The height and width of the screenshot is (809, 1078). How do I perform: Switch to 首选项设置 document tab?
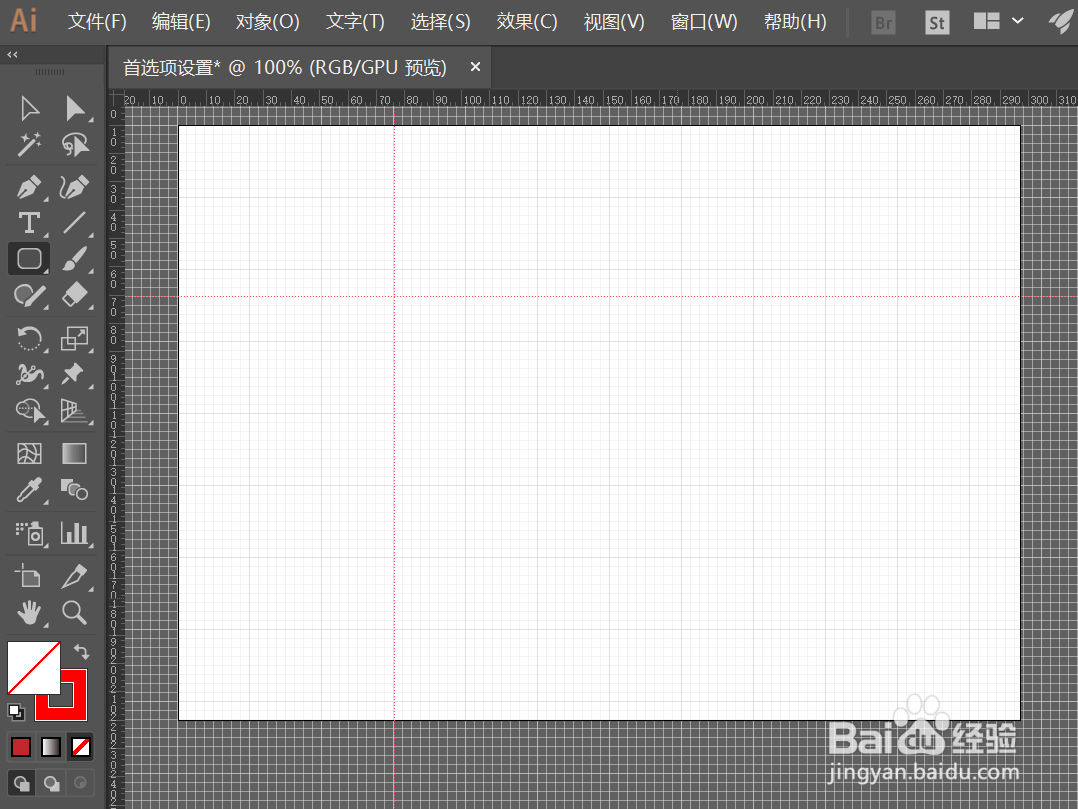[x=285, y=67]
